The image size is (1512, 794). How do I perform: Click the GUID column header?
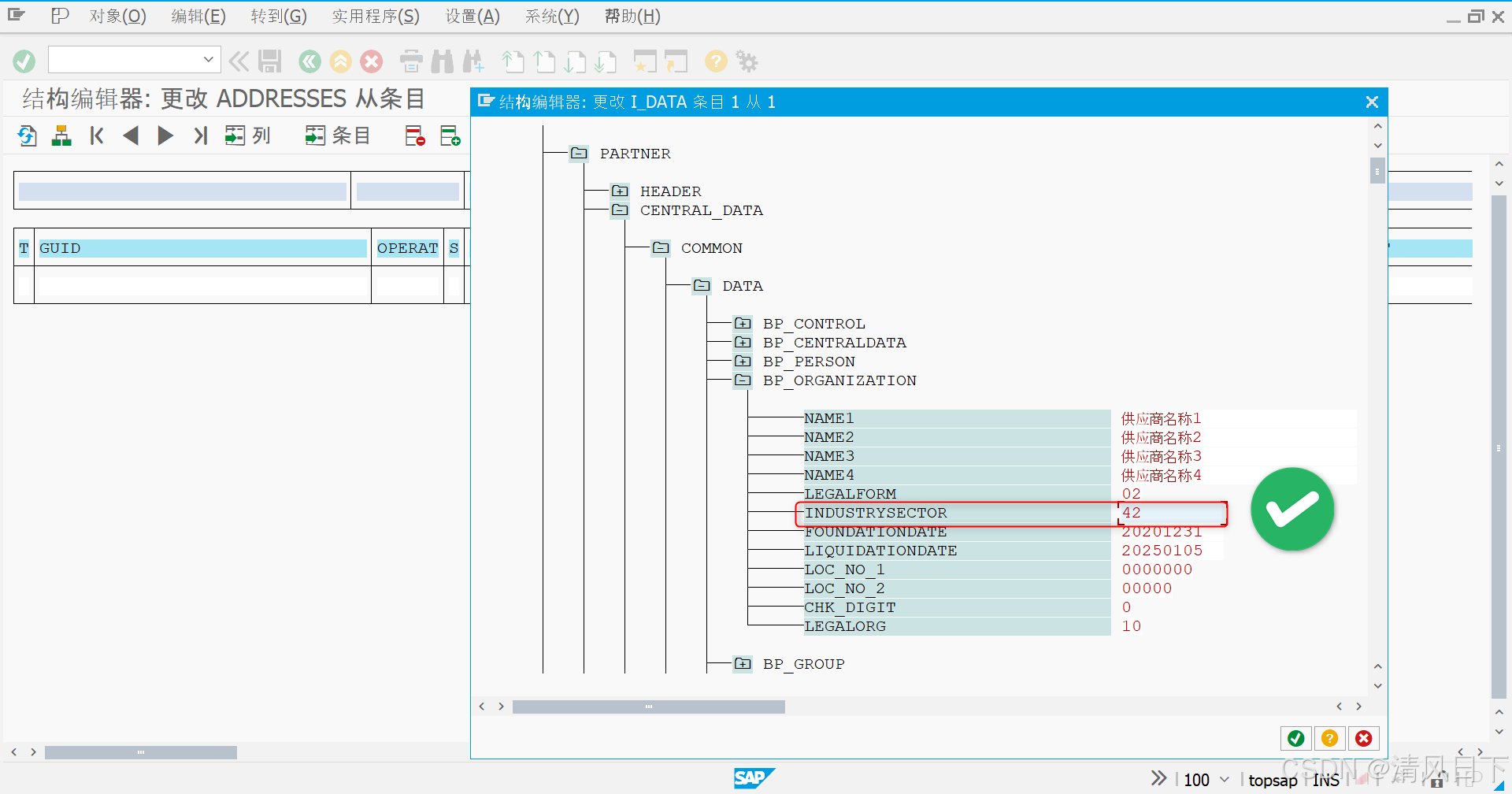click(x=202, y=248)
